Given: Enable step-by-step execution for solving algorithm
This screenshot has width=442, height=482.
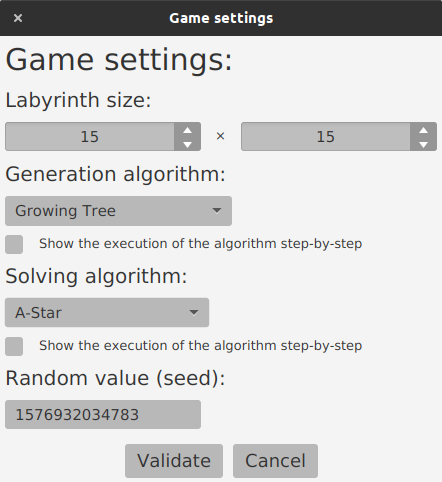Looking at the screenshot, I should click(14, 346).
